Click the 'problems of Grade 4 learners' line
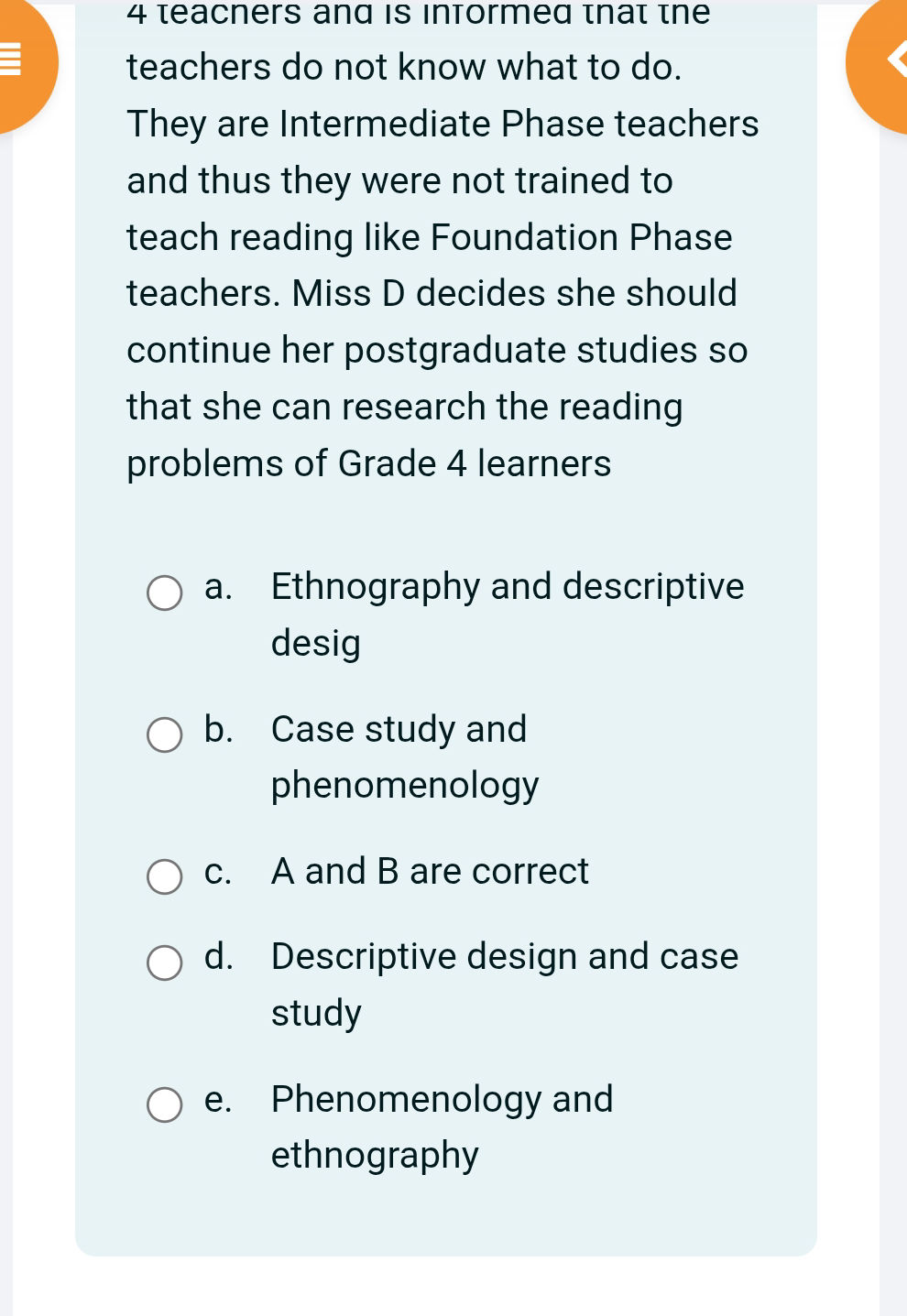 (368, 463)
